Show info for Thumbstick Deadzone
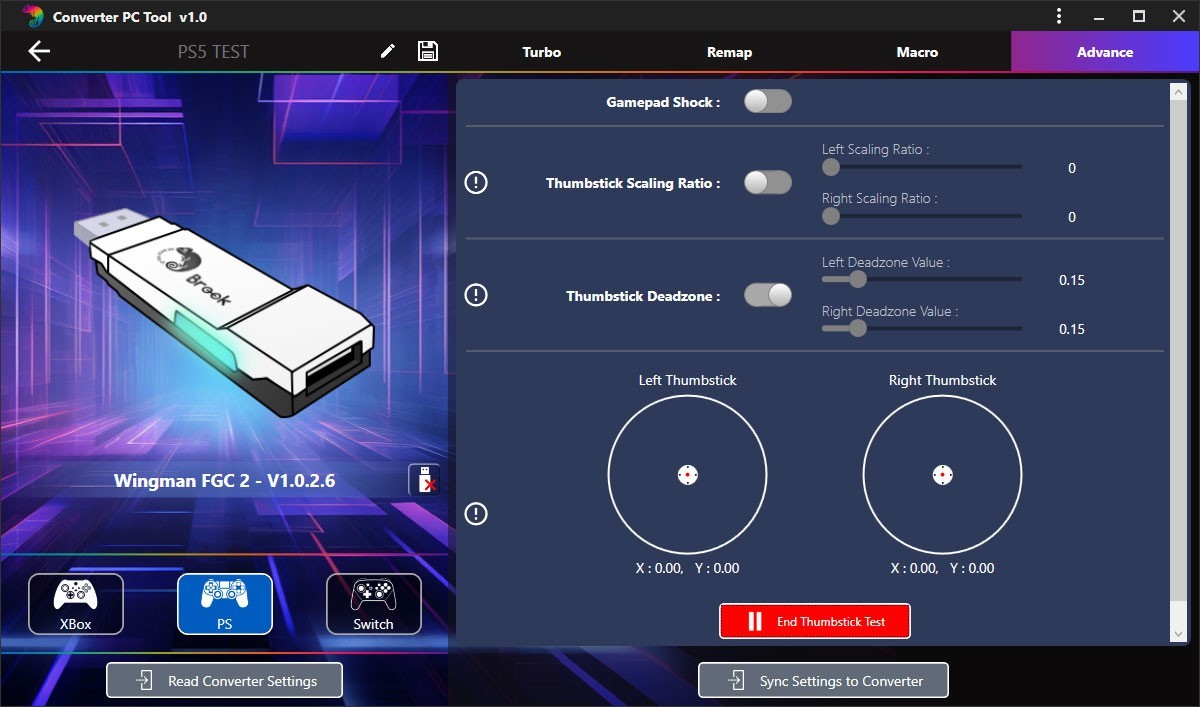Viewport: 1200px width, 707px height. point(477,295)
